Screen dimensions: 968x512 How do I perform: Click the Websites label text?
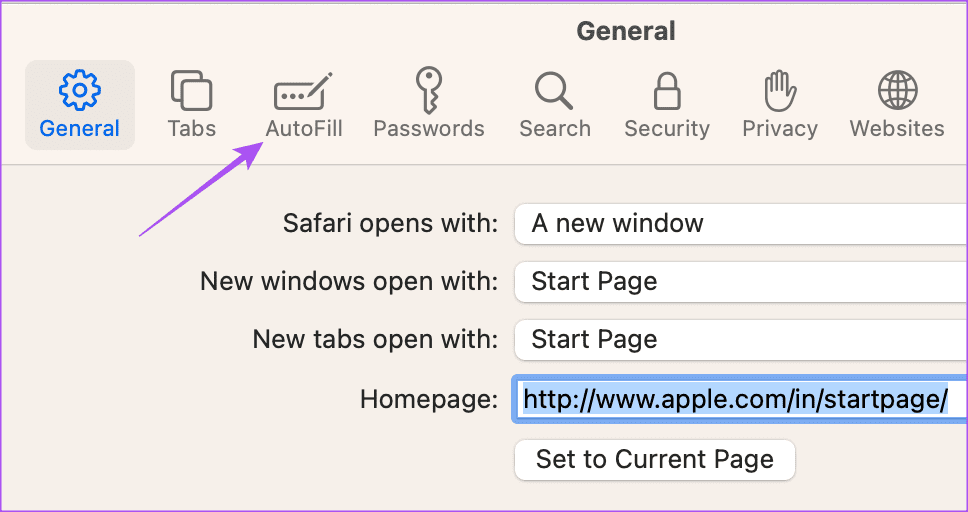[x=897, y=128]
